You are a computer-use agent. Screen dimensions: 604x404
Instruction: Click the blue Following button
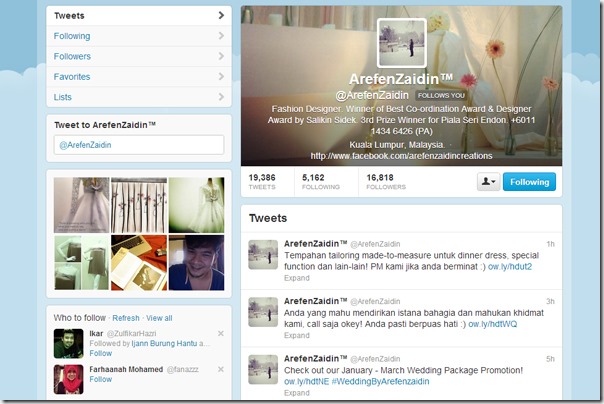pos(529,181)
